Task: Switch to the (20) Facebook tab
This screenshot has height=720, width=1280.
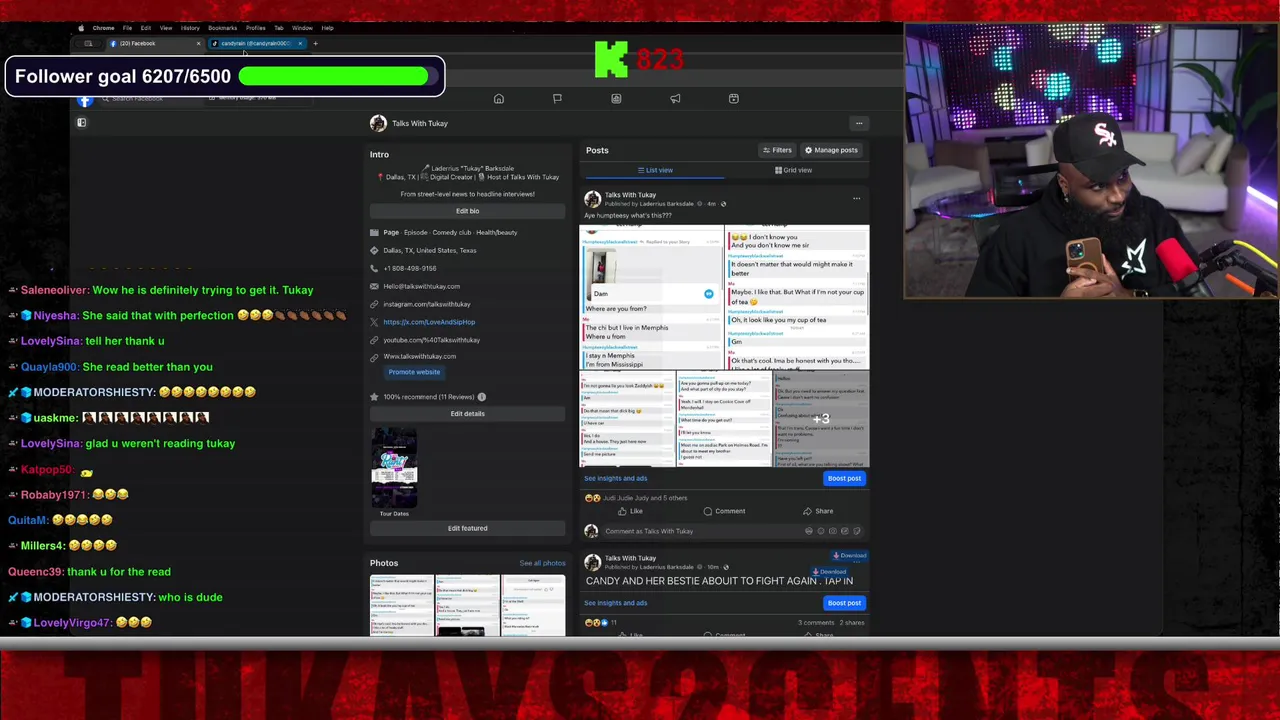Action: (x=153, y=43)
